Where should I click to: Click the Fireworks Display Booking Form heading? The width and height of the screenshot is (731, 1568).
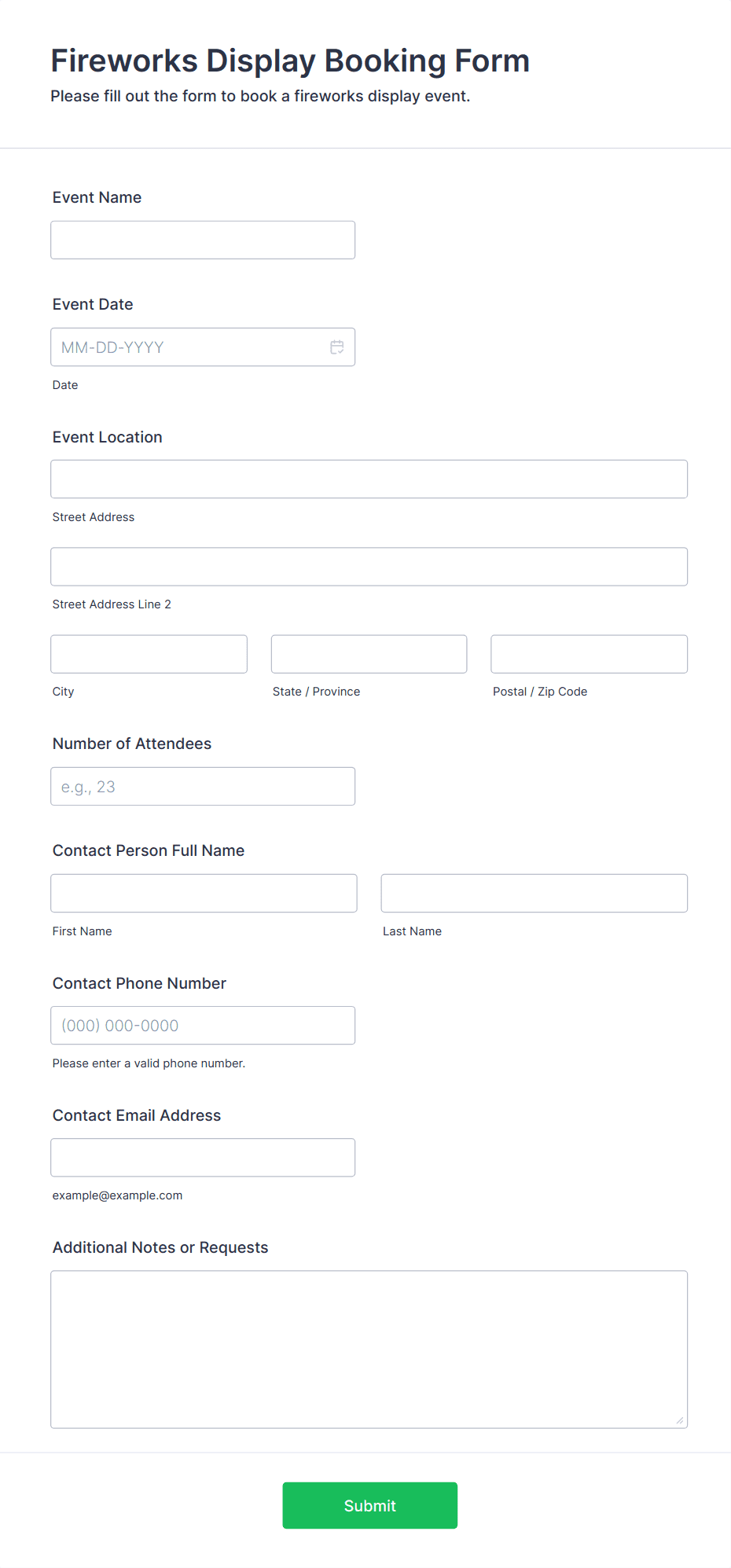pos(290,61)
